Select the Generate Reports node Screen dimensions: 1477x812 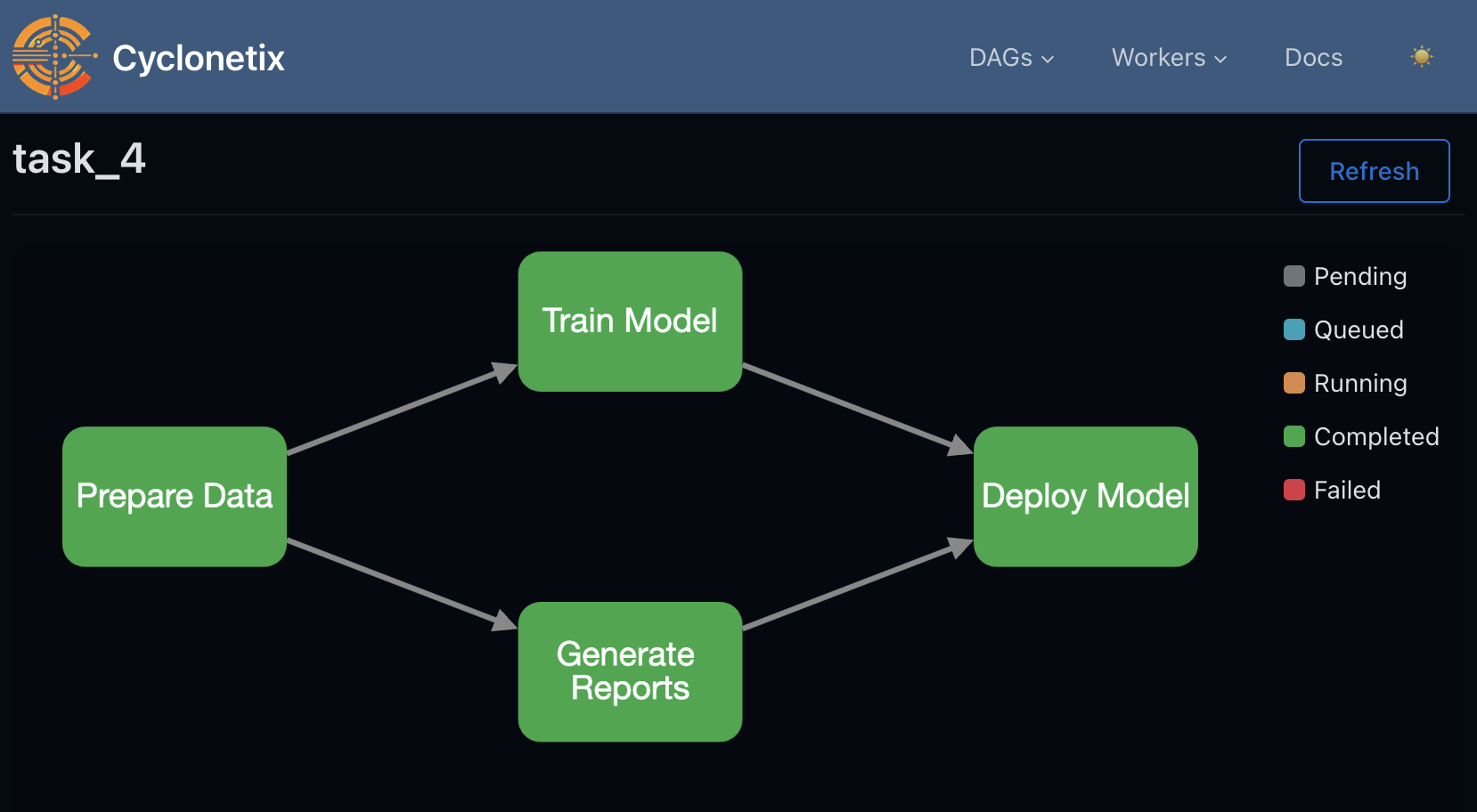630,671
